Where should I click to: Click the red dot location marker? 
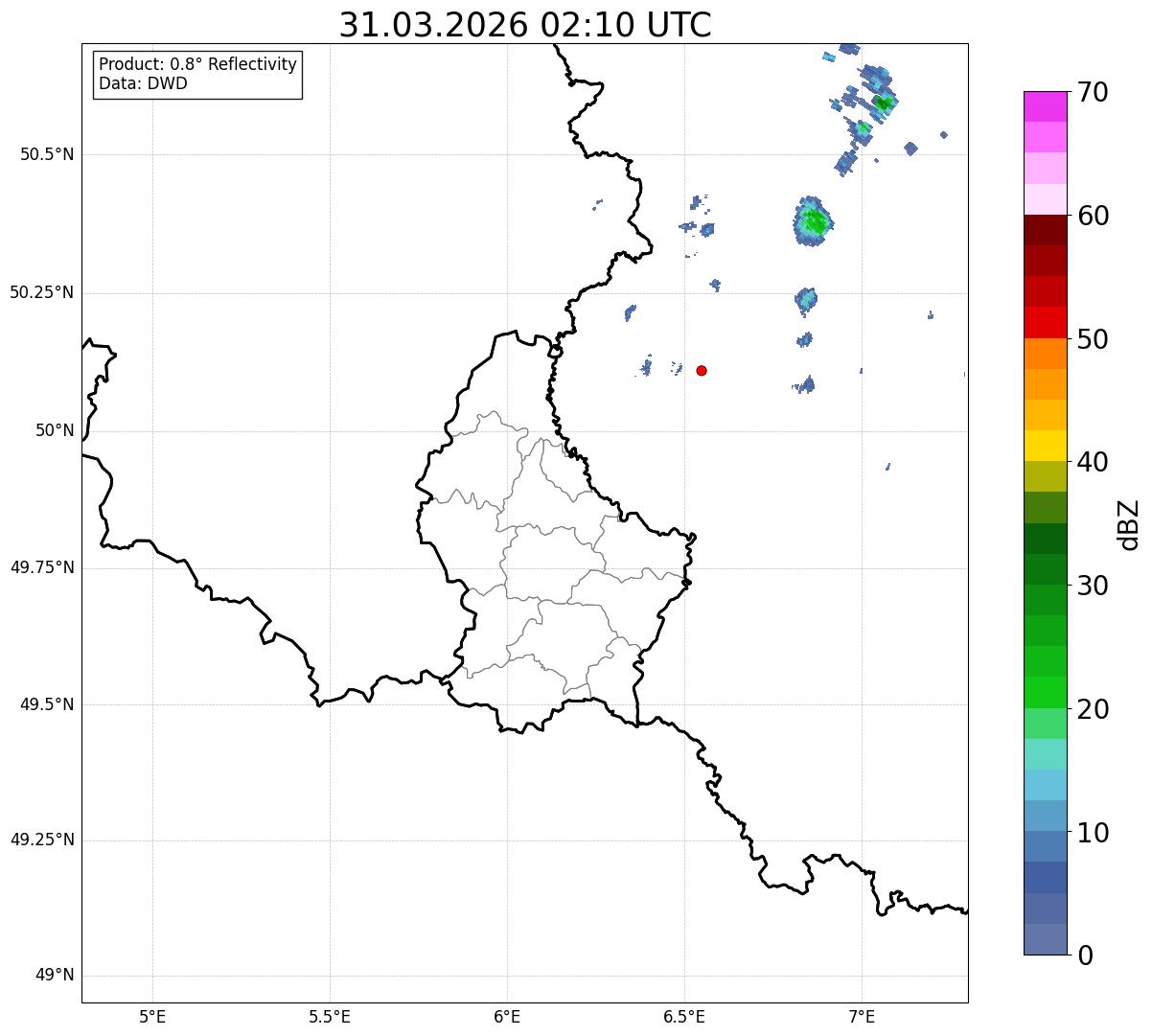click(x=702, y=371)
